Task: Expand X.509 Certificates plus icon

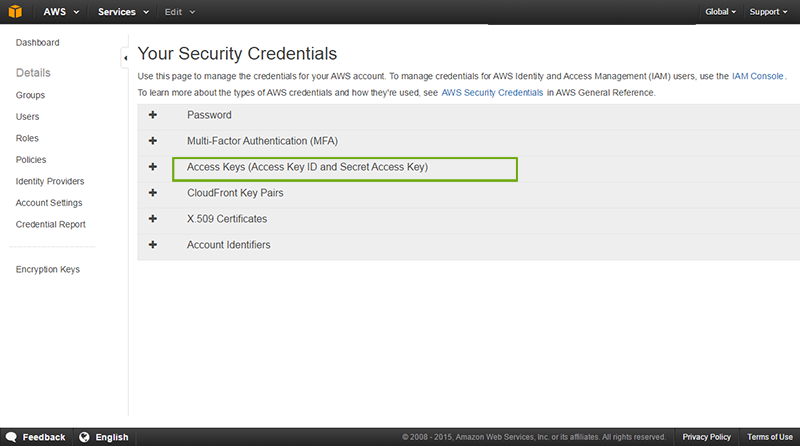Action: coord(153,219)
